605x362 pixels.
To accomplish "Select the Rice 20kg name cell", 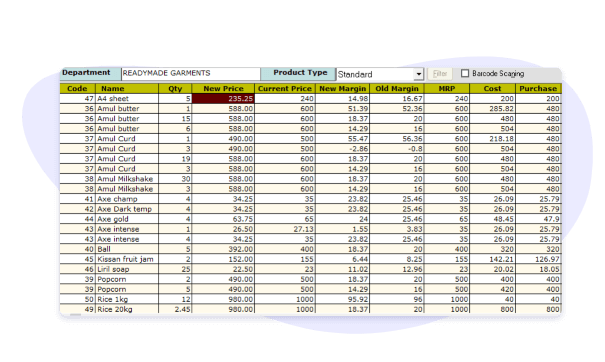I will 127,309.
